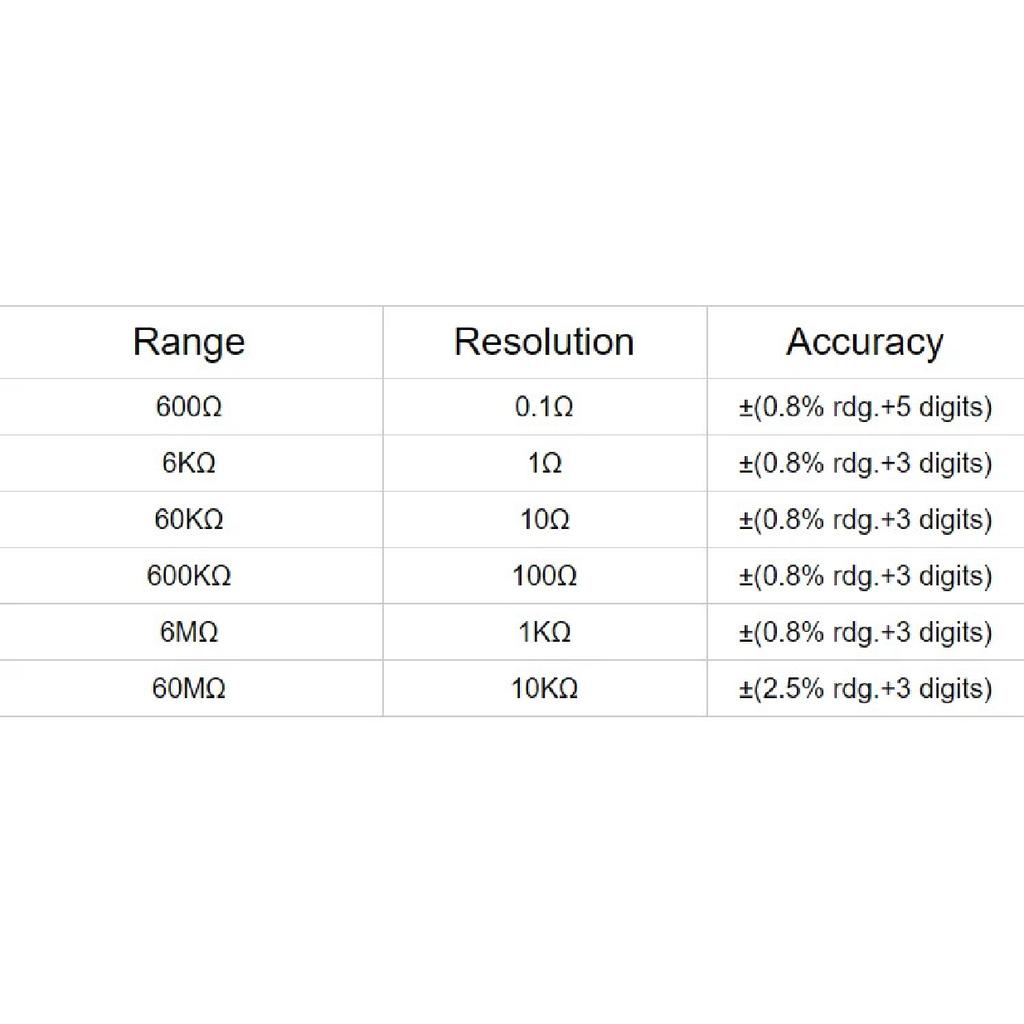Select the 600Ω range cell

coord(189,407)
